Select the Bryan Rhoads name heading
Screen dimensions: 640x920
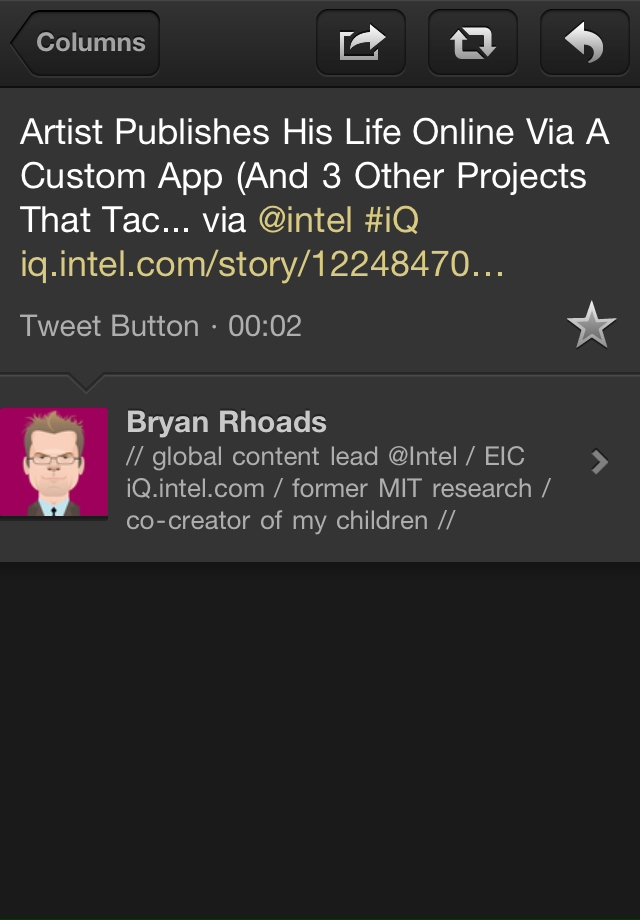point(226,422)
